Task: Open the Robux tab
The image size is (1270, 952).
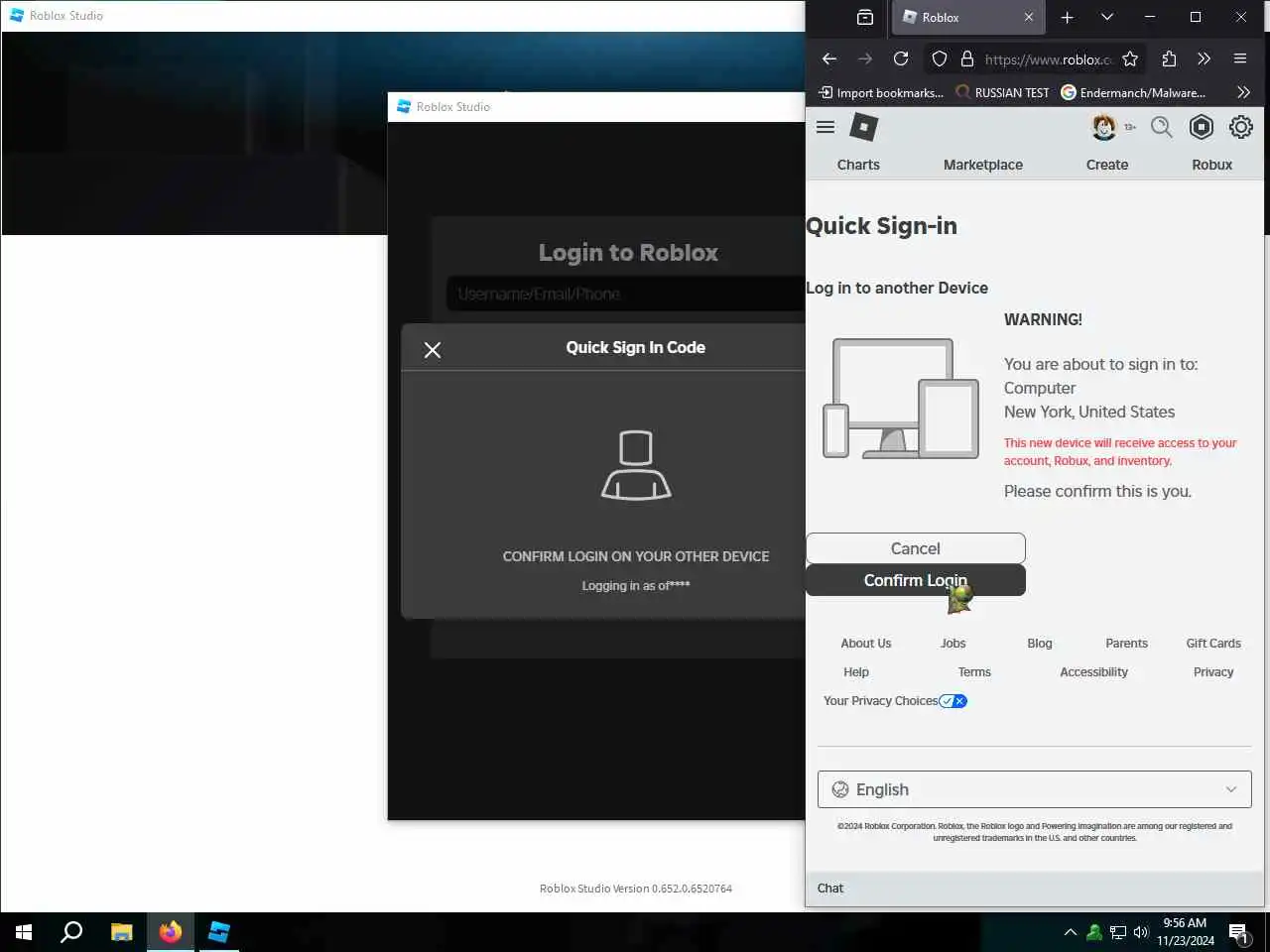Action: coord(1212,165)
